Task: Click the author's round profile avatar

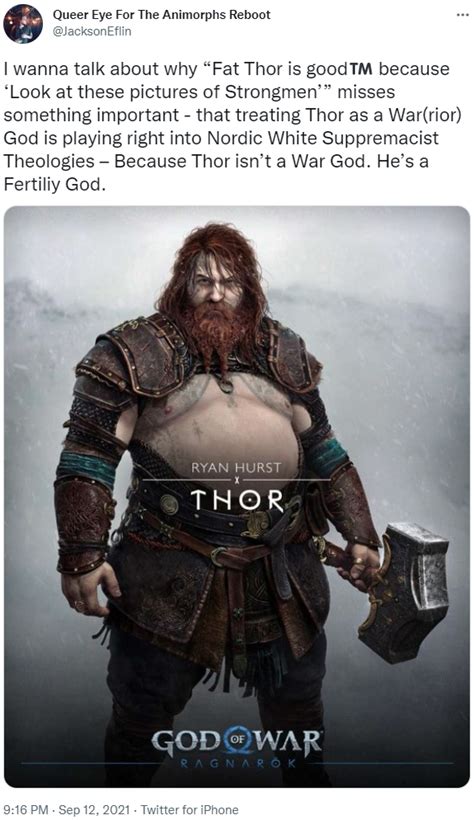Action: (x=22, y=24)
